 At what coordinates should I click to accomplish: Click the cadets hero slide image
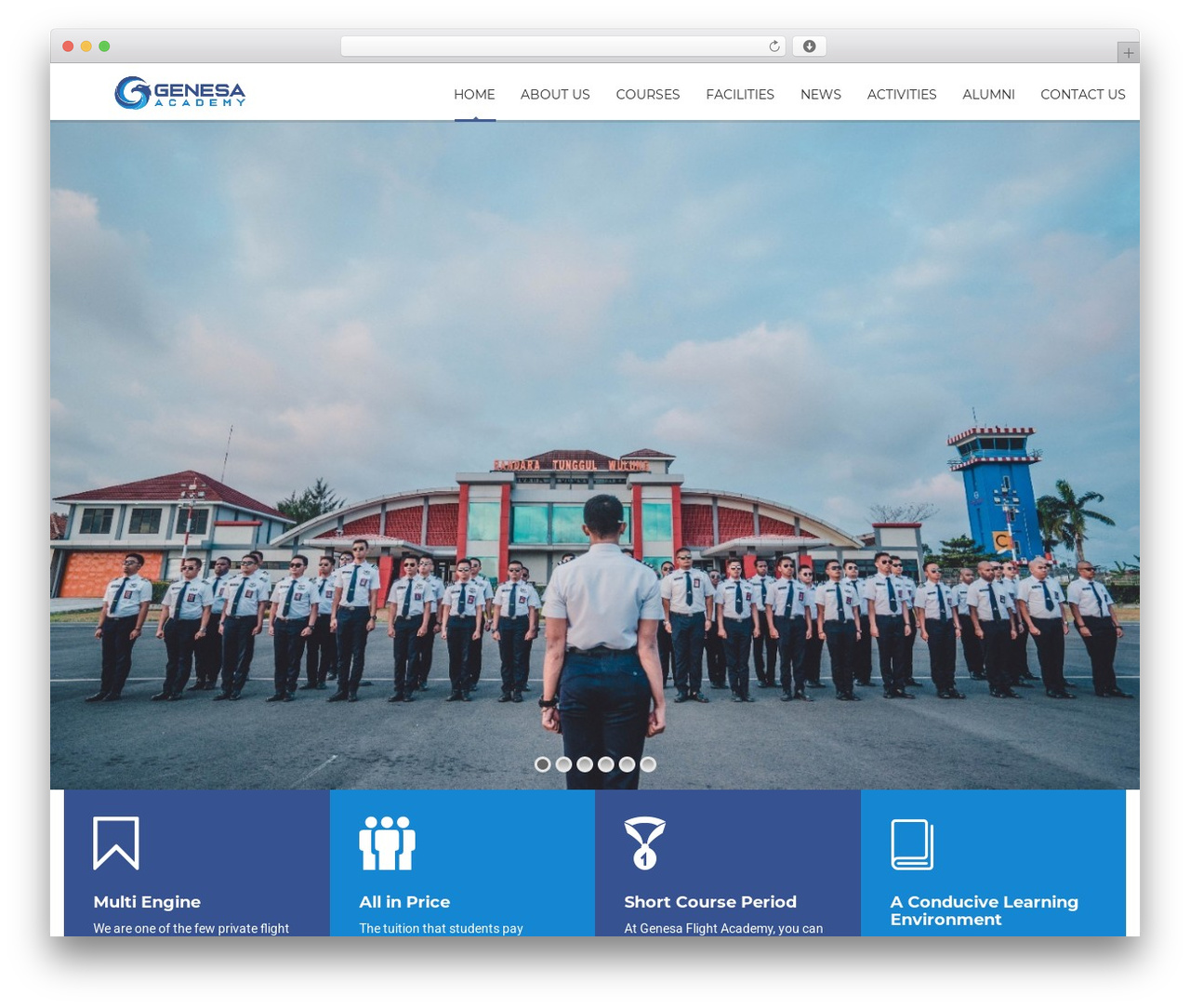pos(595,455)
